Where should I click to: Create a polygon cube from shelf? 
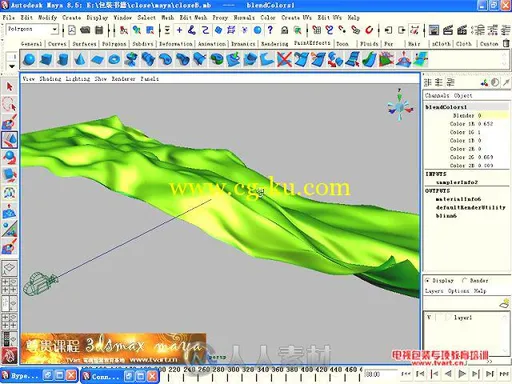(x=46, y=60)
